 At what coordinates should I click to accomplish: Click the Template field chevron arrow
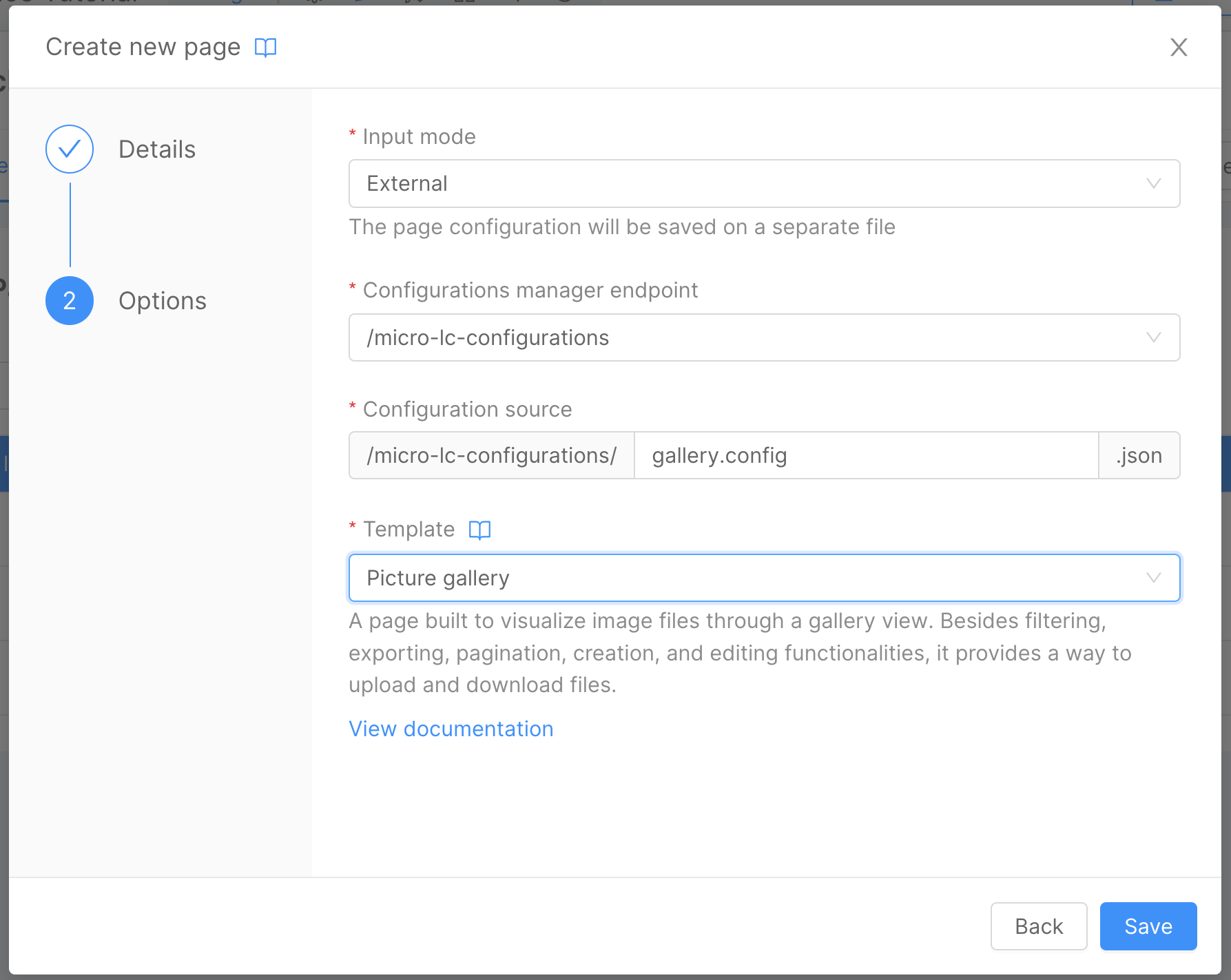pyautogui.click(x=1153, y=578)
